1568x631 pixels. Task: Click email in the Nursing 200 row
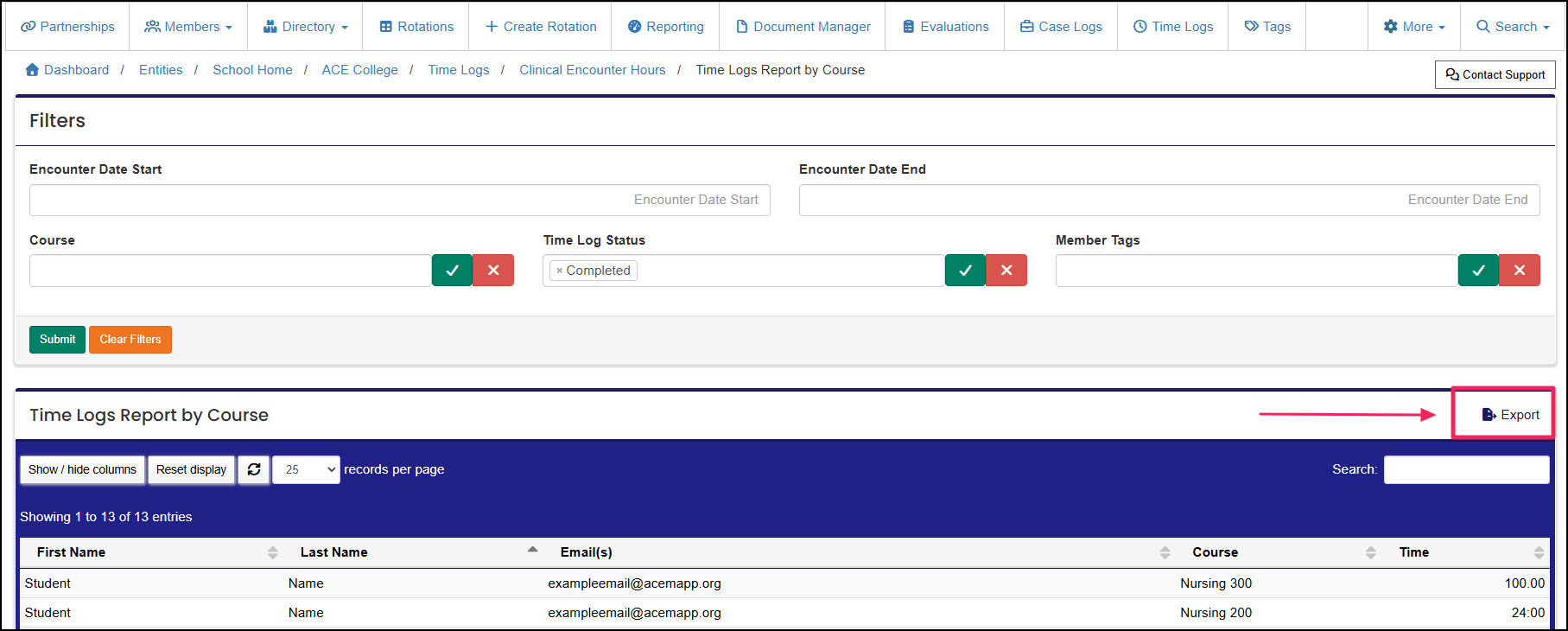(634, 613)
